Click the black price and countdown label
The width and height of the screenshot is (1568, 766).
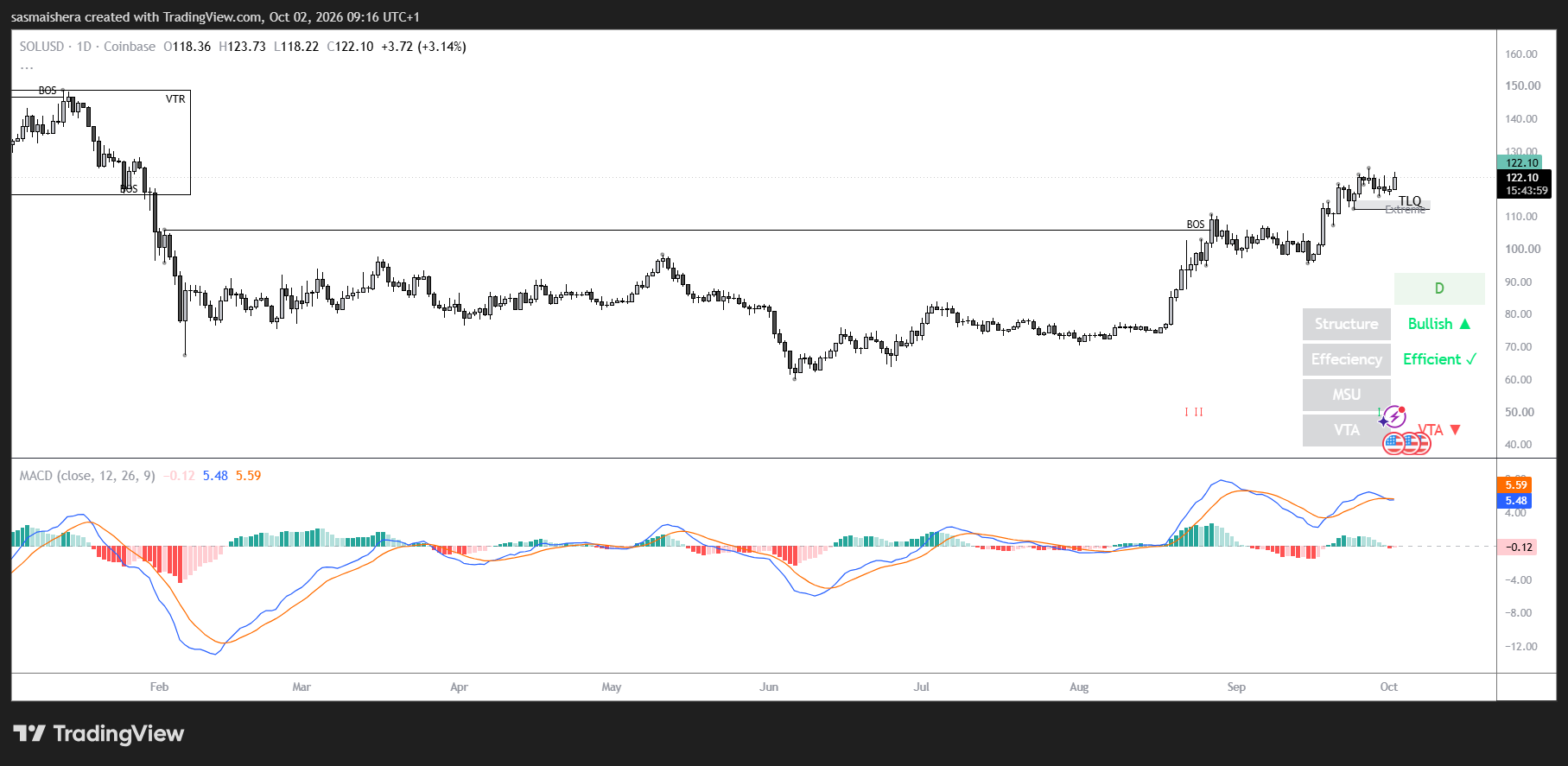tap(1525, 184)
